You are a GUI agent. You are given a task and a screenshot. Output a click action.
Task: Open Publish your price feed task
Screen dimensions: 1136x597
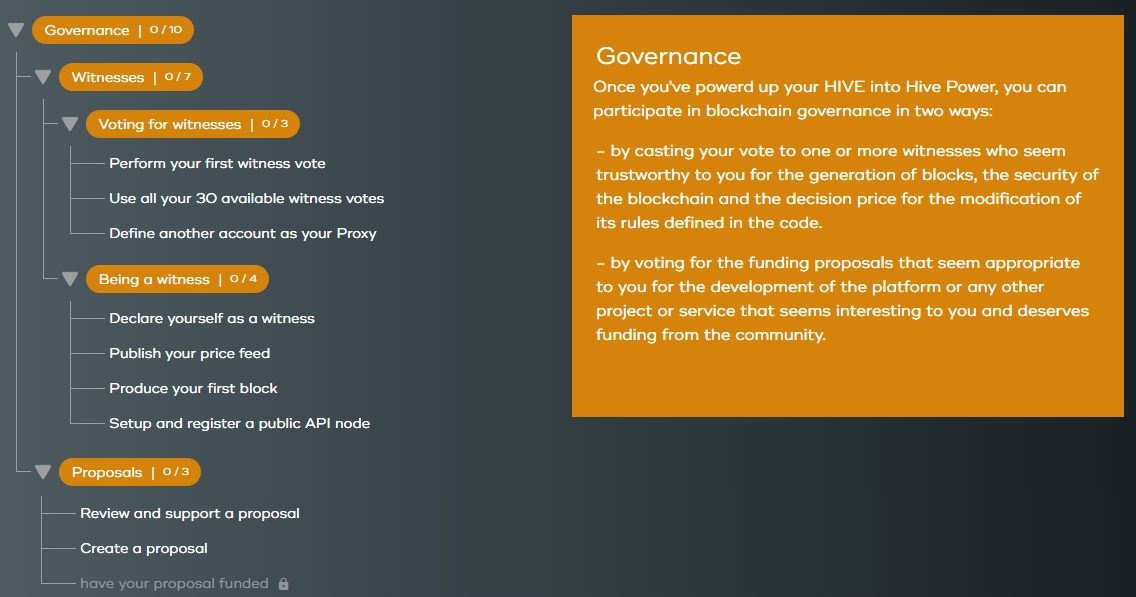pyautogui.click(x=189, y=353)
